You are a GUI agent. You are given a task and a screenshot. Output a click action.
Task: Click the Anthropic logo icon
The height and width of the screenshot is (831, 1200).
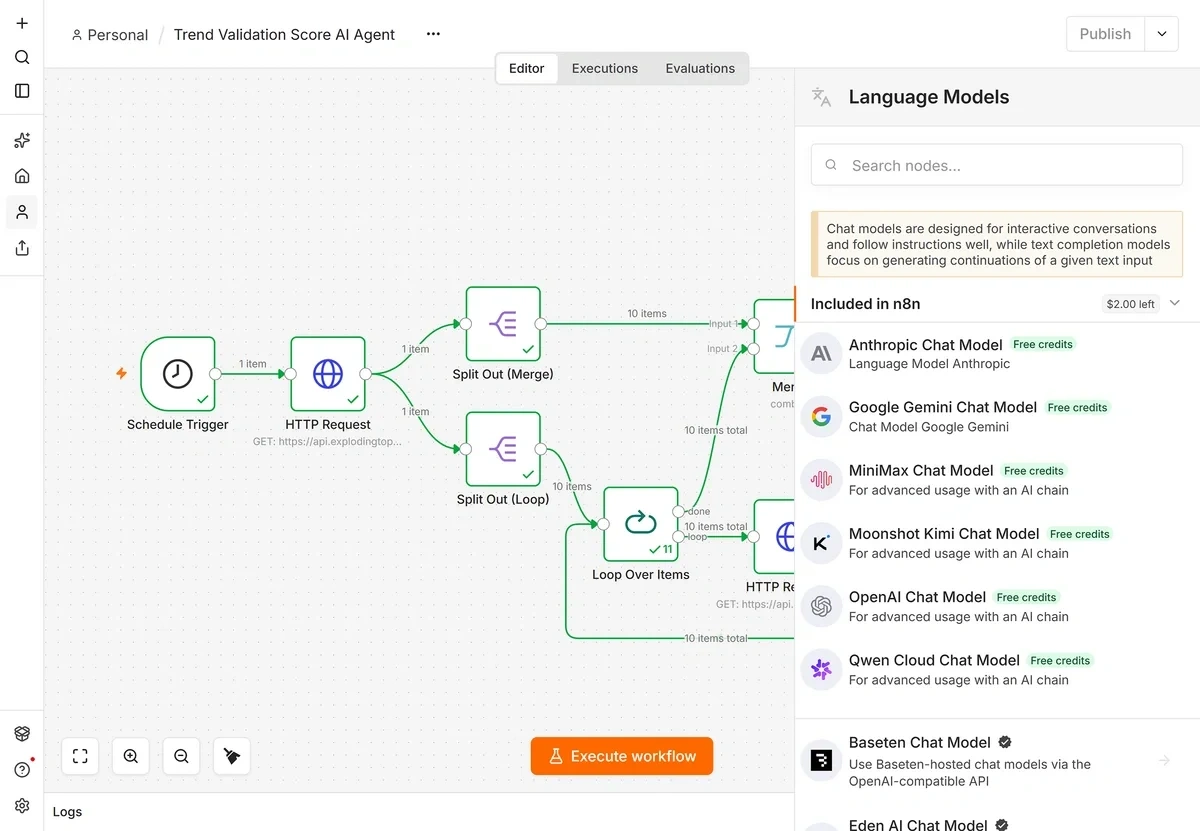(821, 354)
